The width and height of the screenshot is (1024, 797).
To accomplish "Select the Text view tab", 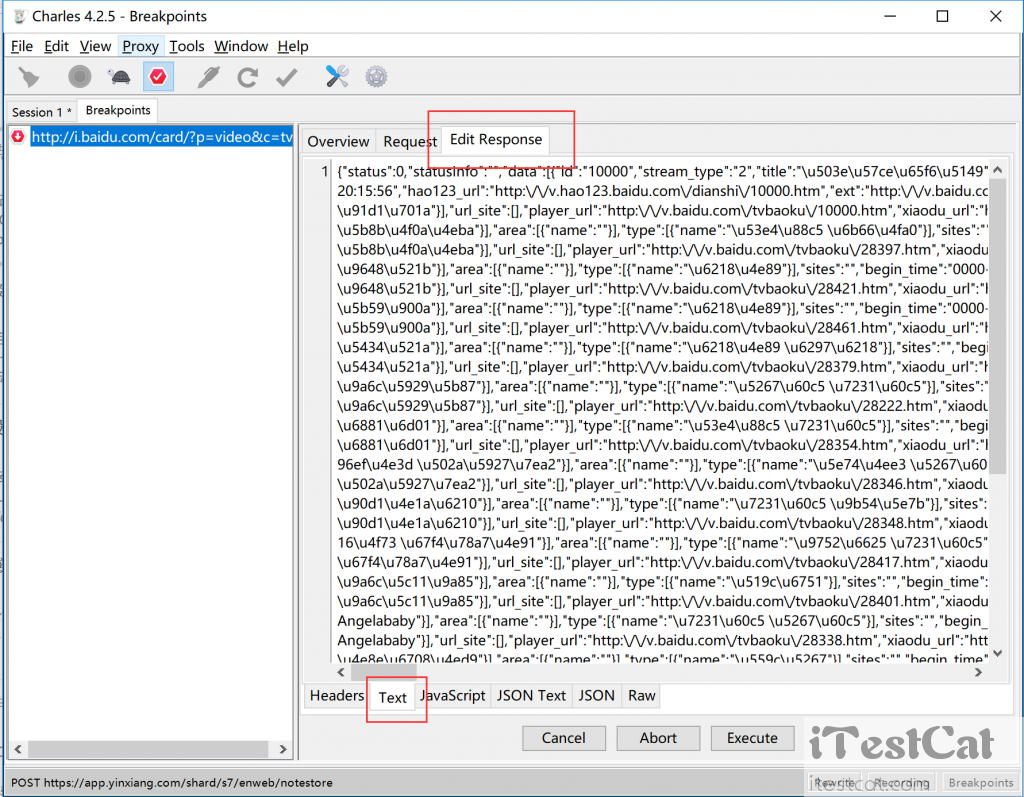I will pyautogui.click(x=392, y=698).
